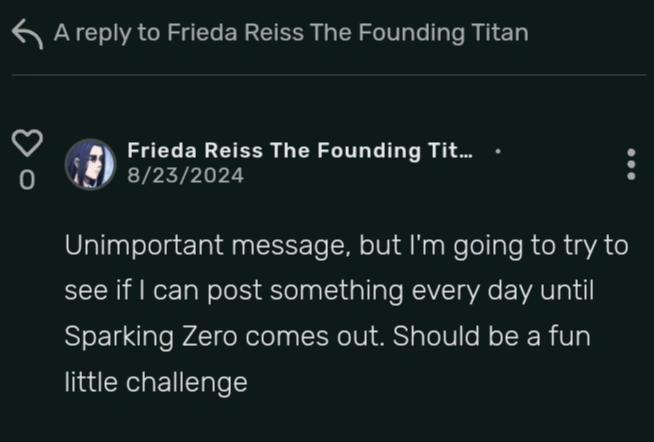The image size is (654, 442).
Task: Click the like count showing 0
Action: 27,180
